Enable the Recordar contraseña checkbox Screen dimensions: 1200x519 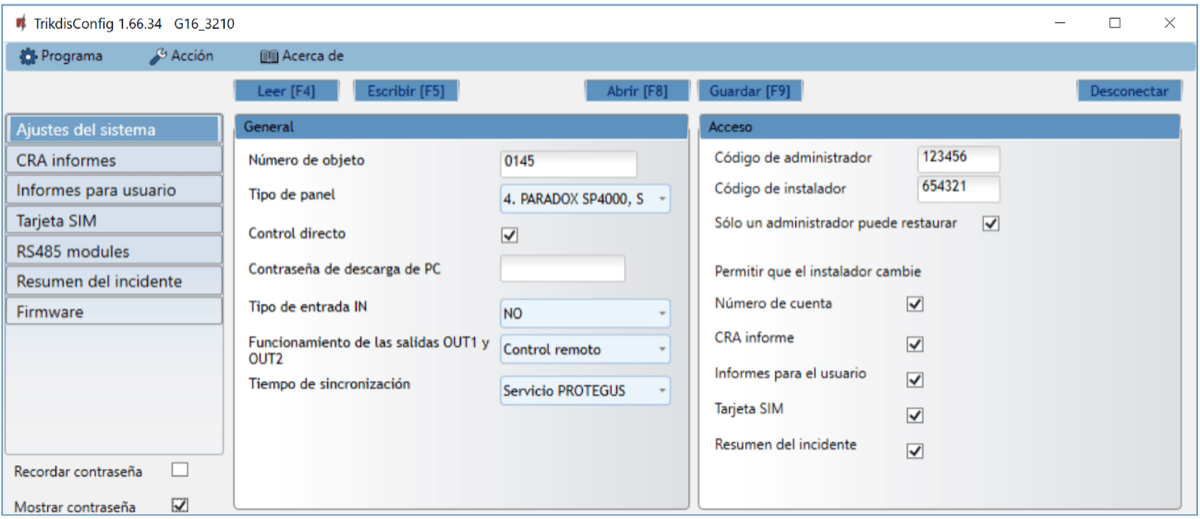pyautogui.click(x=180, y=470)
